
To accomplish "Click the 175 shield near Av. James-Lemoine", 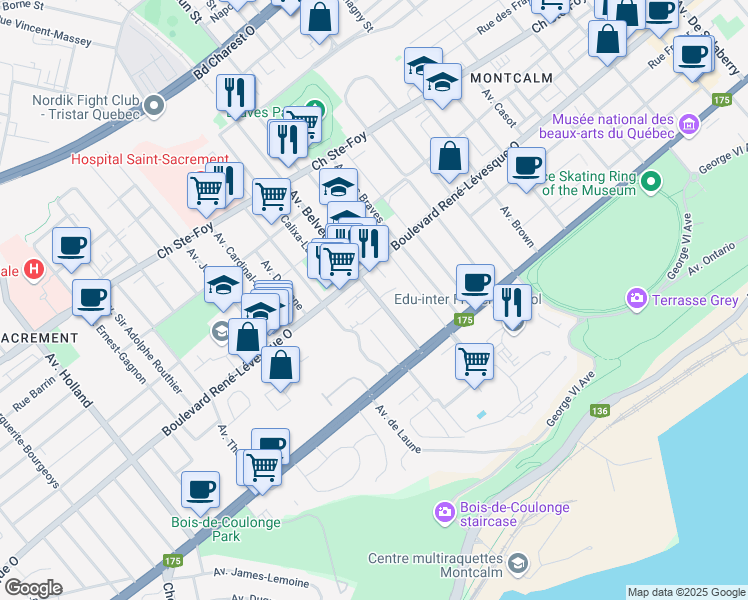I will [x=173, y=560].
